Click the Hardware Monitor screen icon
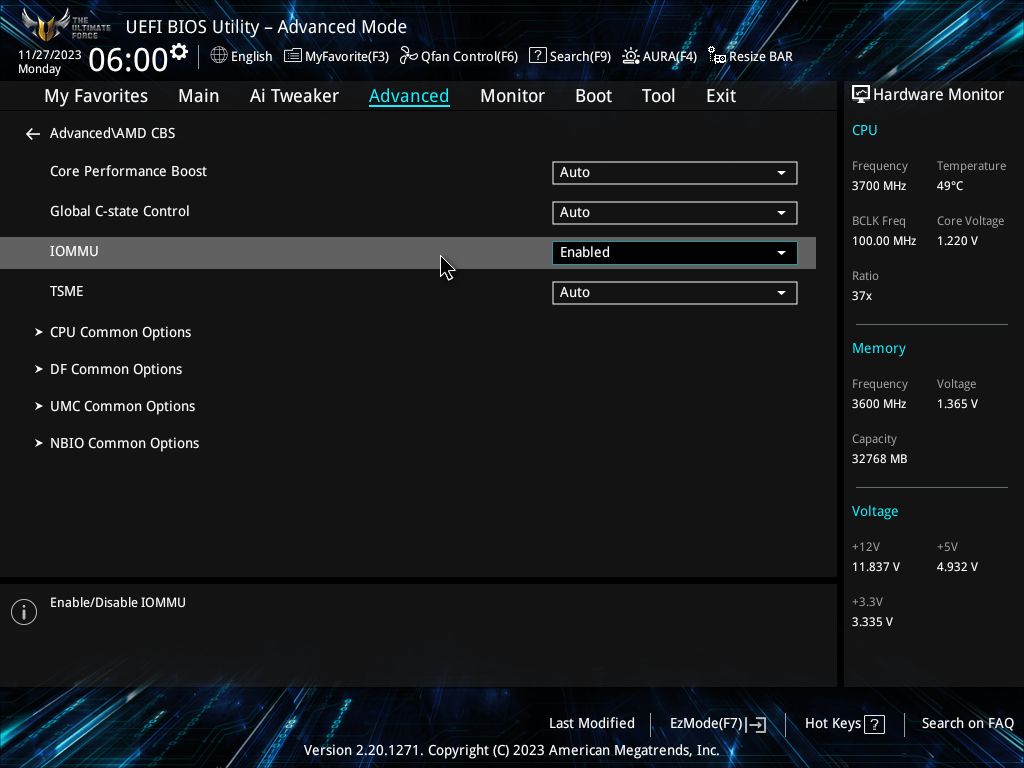 pyautogui.click(x=861, y=95)
